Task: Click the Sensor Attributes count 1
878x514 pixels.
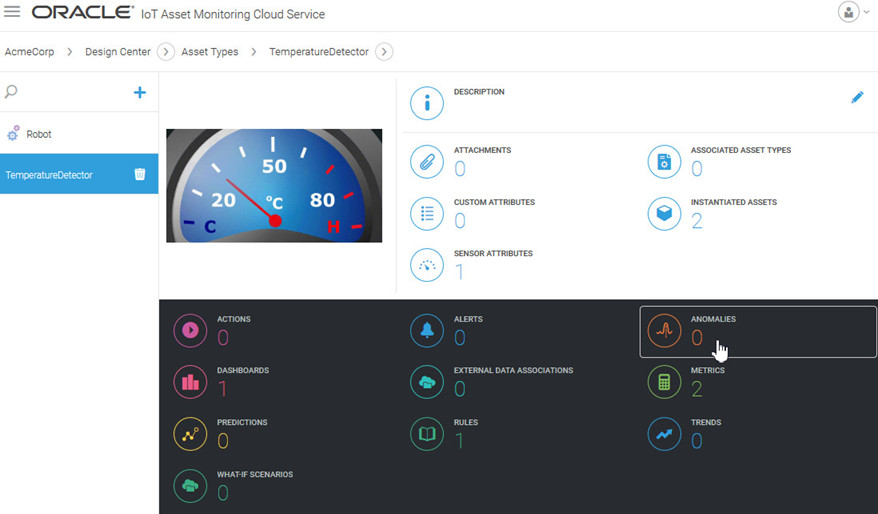Action: tap(460, 272)
